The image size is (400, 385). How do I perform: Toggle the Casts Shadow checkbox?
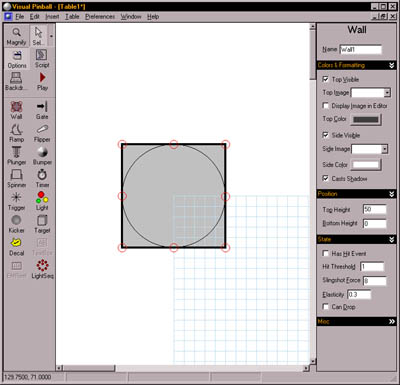[x=326, y=178]
